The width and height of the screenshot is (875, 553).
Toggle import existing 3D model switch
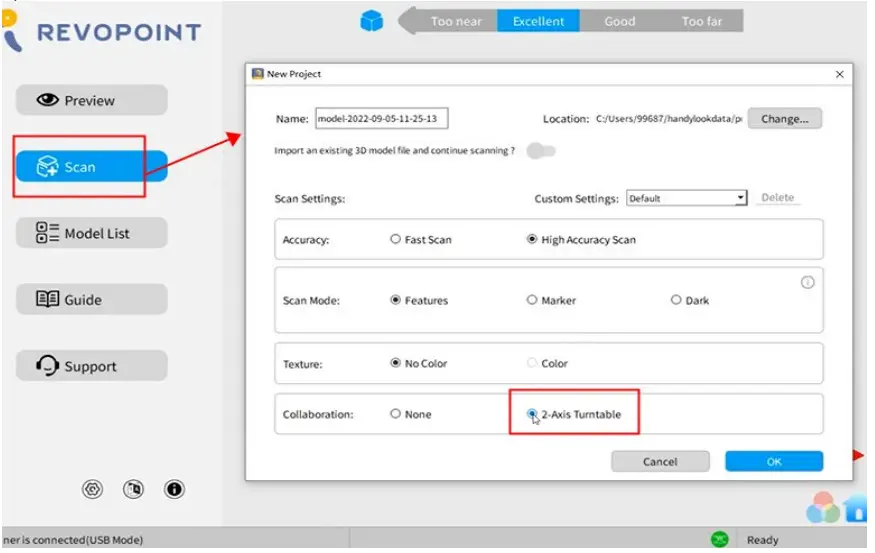(541, 151)
